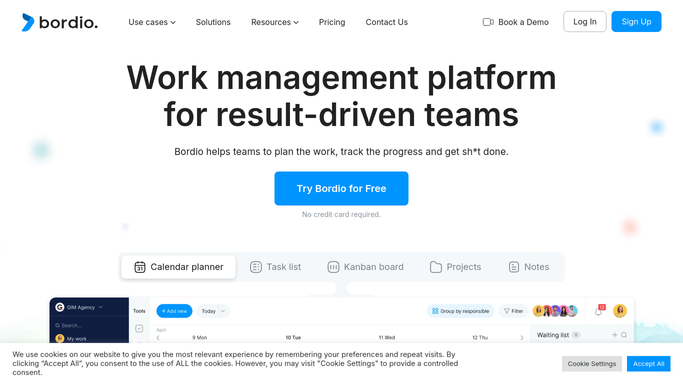Click the Book a Demo link
Viewport: 683px width, 384px height.
516,22
